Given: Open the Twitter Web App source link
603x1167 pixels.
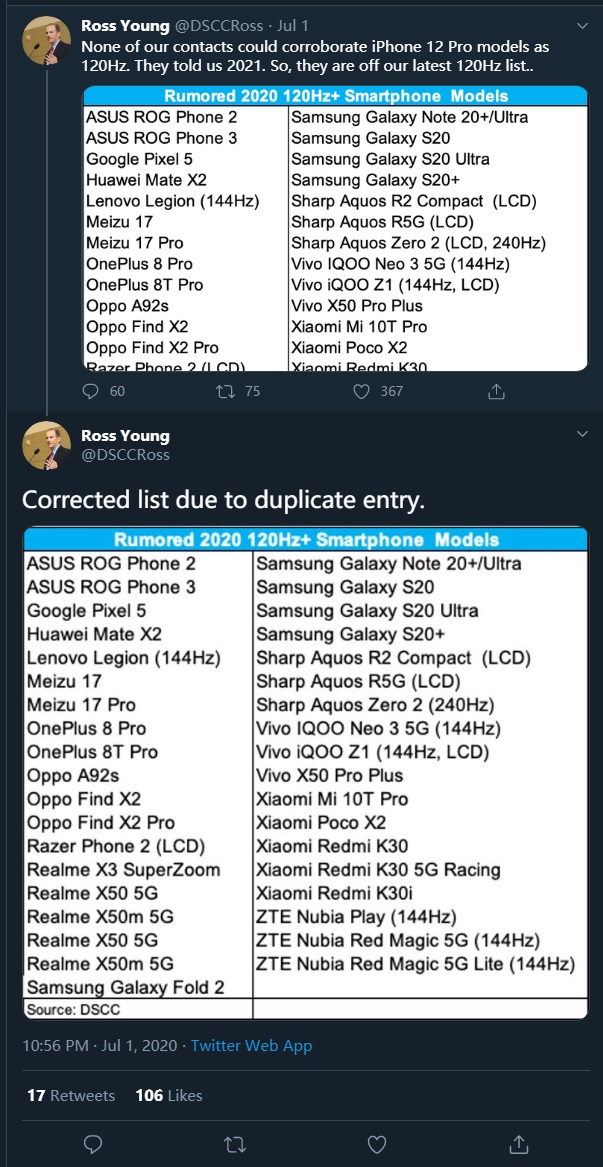Looking at the screenshot, I should 252,1045.
